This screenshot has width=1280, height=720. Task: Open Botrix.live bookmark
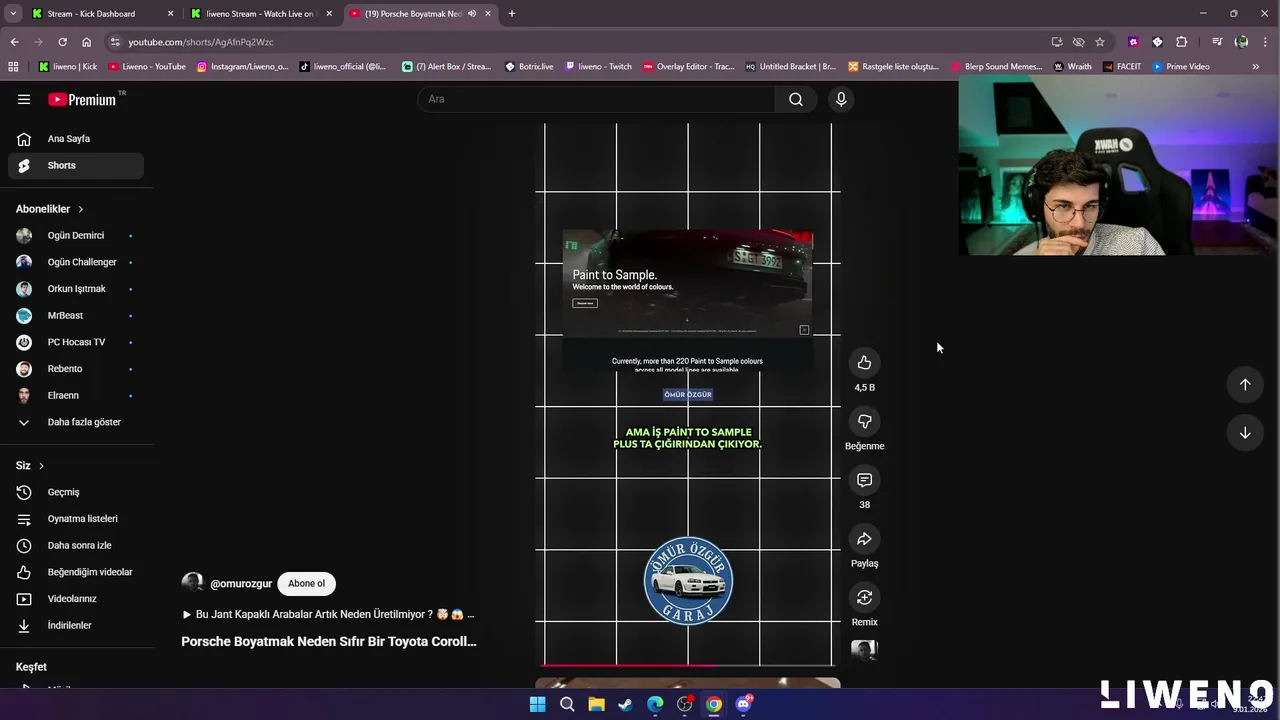[x=529, y=67]
